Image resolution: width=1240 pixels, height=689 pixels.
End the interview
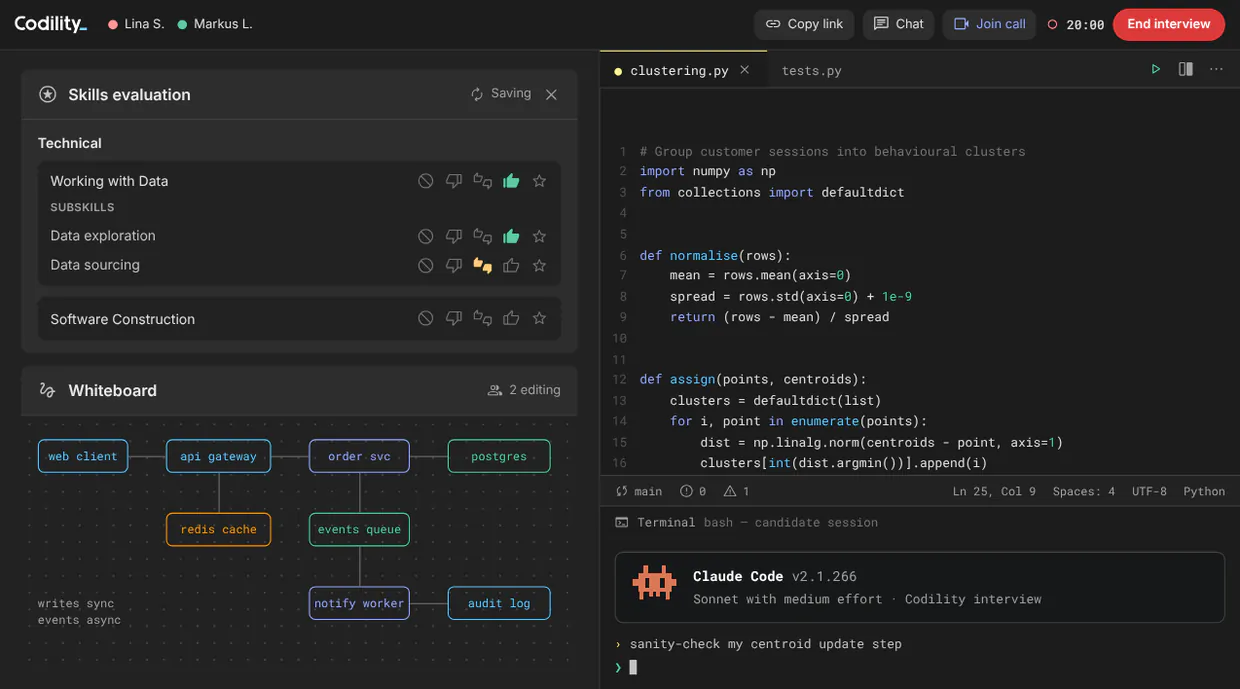click(1168, 24)
